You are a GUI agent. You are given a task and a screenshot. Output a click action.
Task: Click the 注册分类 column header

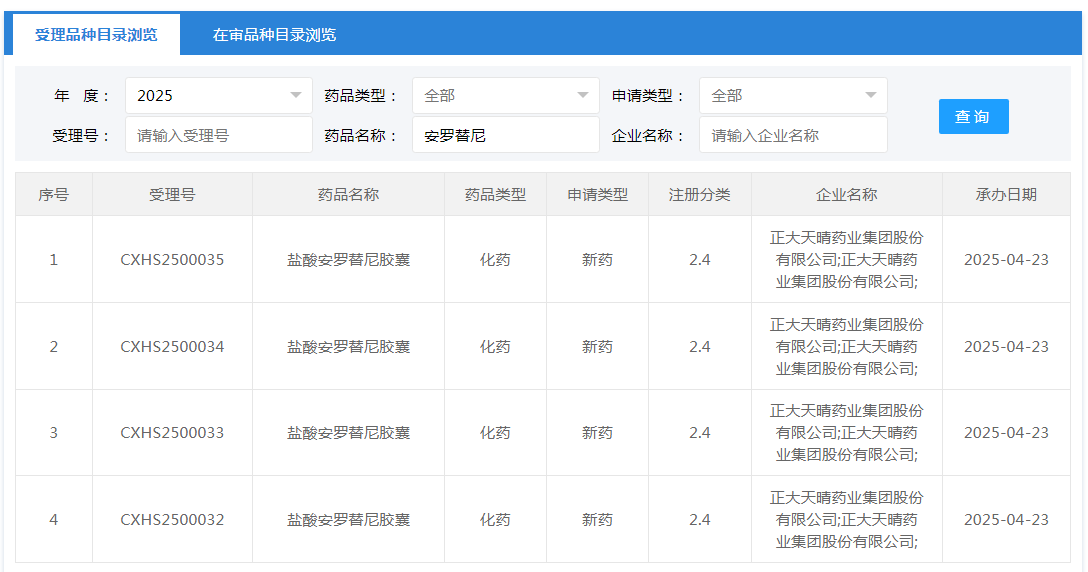click(699, 195)
